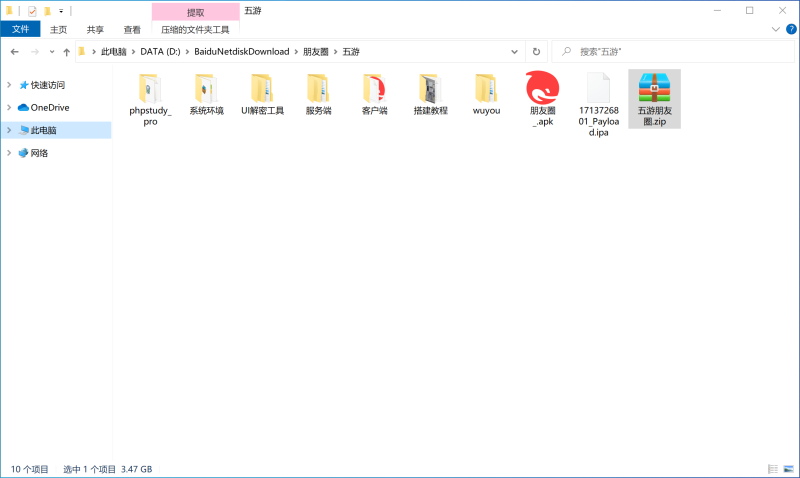Select 网络 in the navigation pane
The width and height of the screenshot is (800, 478).
[39, 153]
